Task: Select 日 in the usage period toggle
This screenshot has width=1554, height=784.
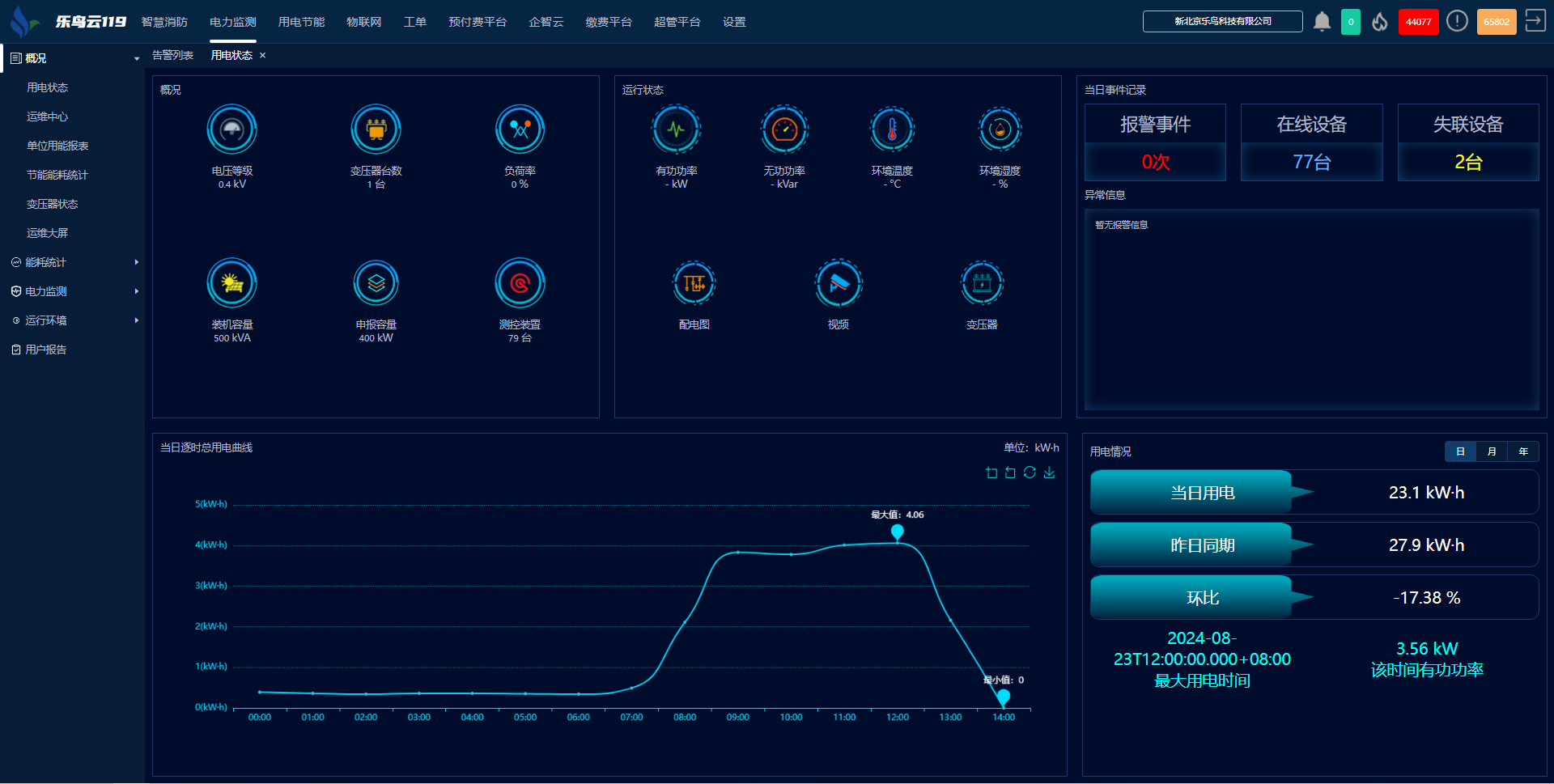Action: (x=1460, y=451)
